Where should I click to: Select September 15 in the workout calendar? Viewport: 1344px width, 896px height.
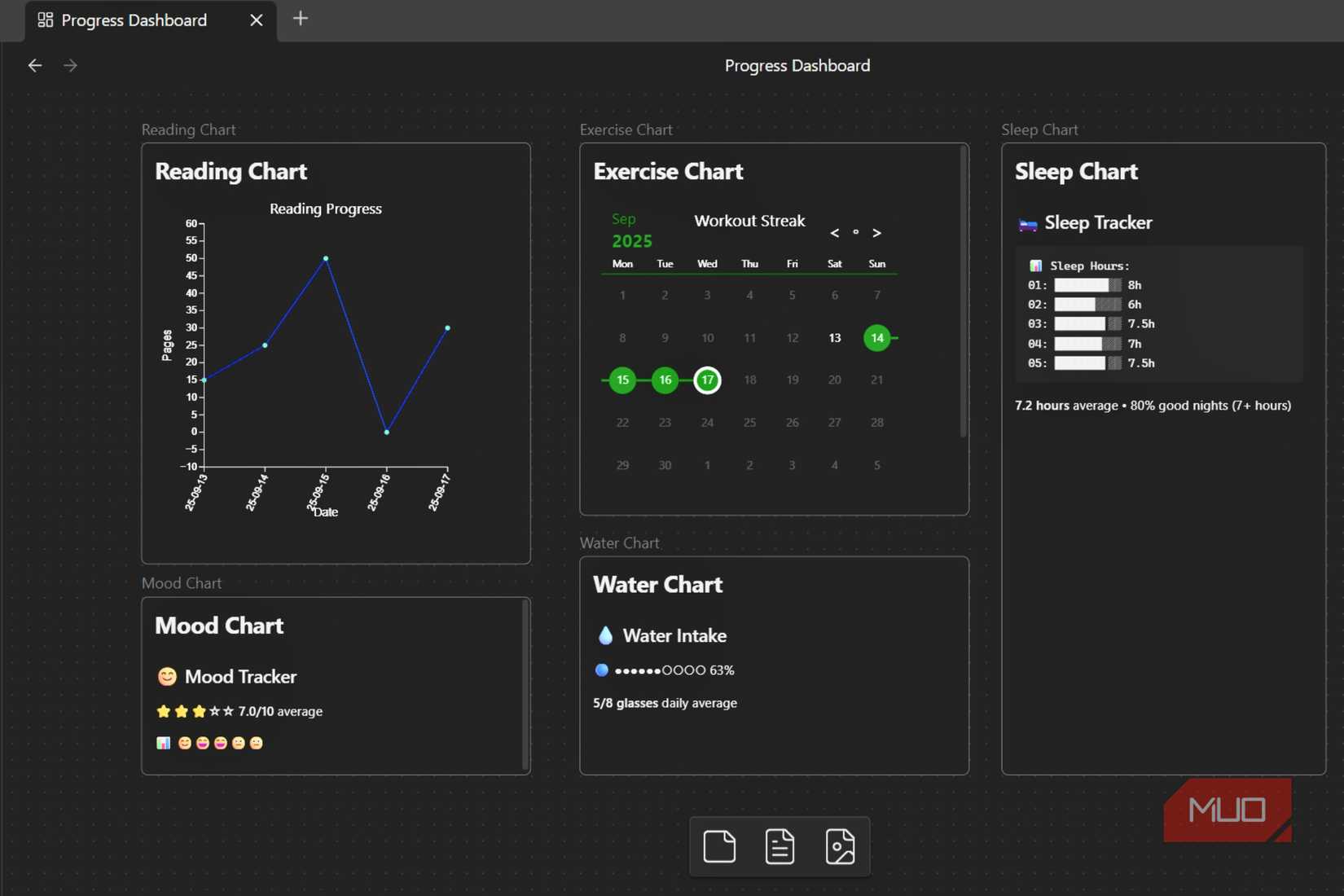[622, 380]
